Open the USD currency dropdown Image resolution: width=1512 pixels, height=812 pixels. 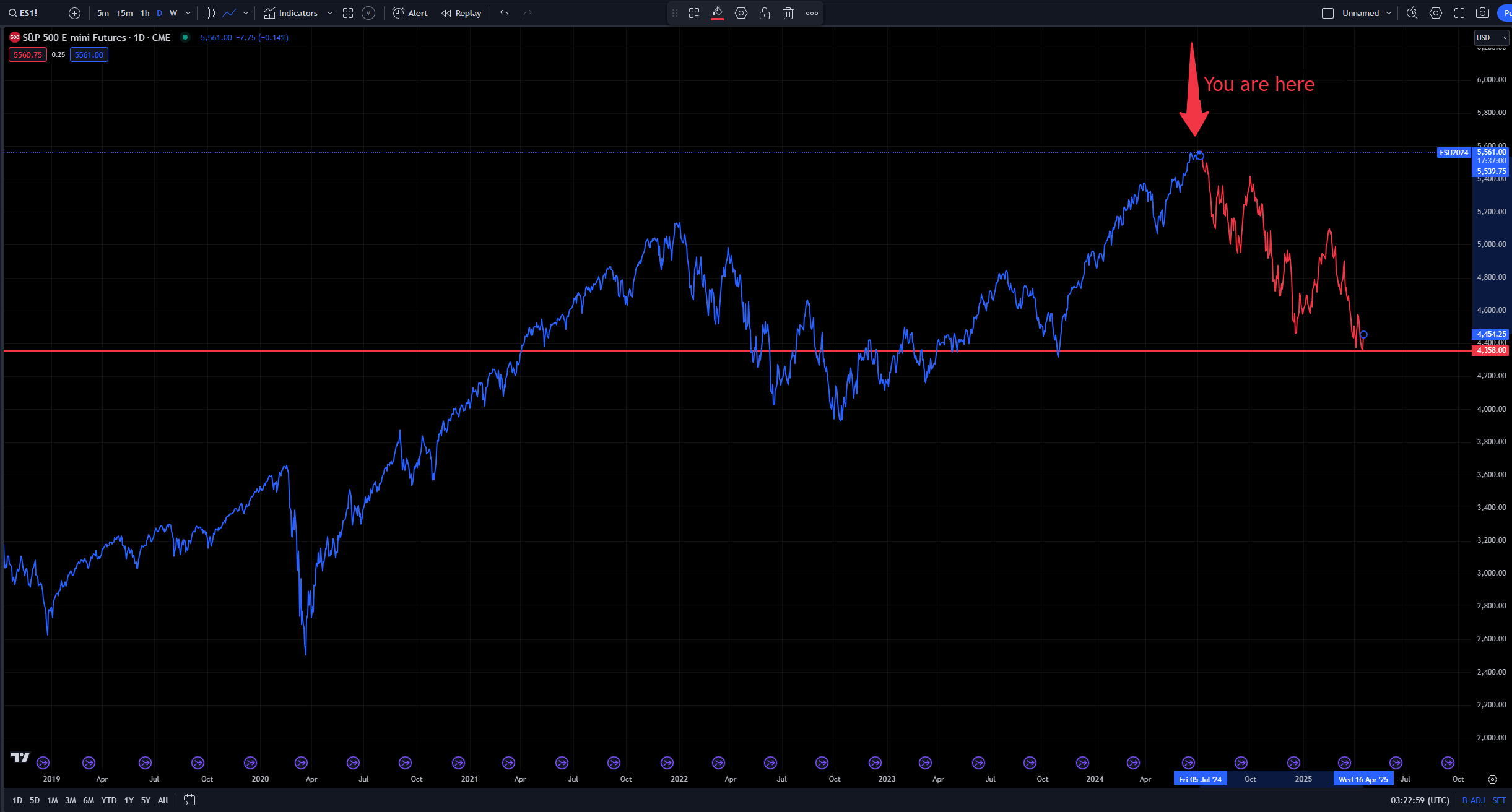(1492, 37)
